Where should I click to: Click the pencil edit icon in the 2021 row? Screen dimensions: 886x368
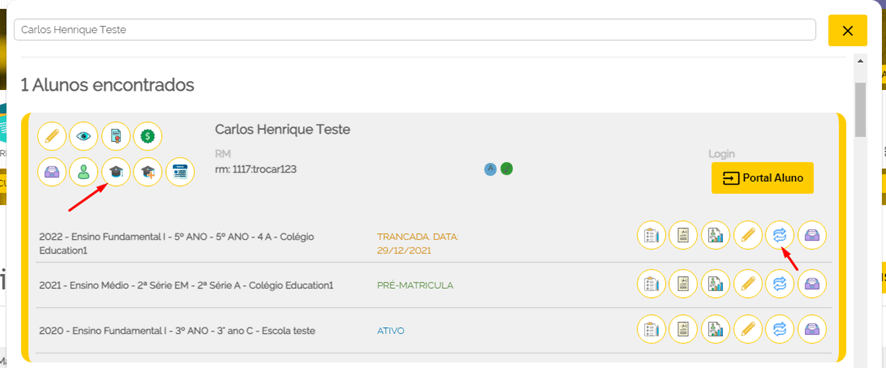coord(748,284)
